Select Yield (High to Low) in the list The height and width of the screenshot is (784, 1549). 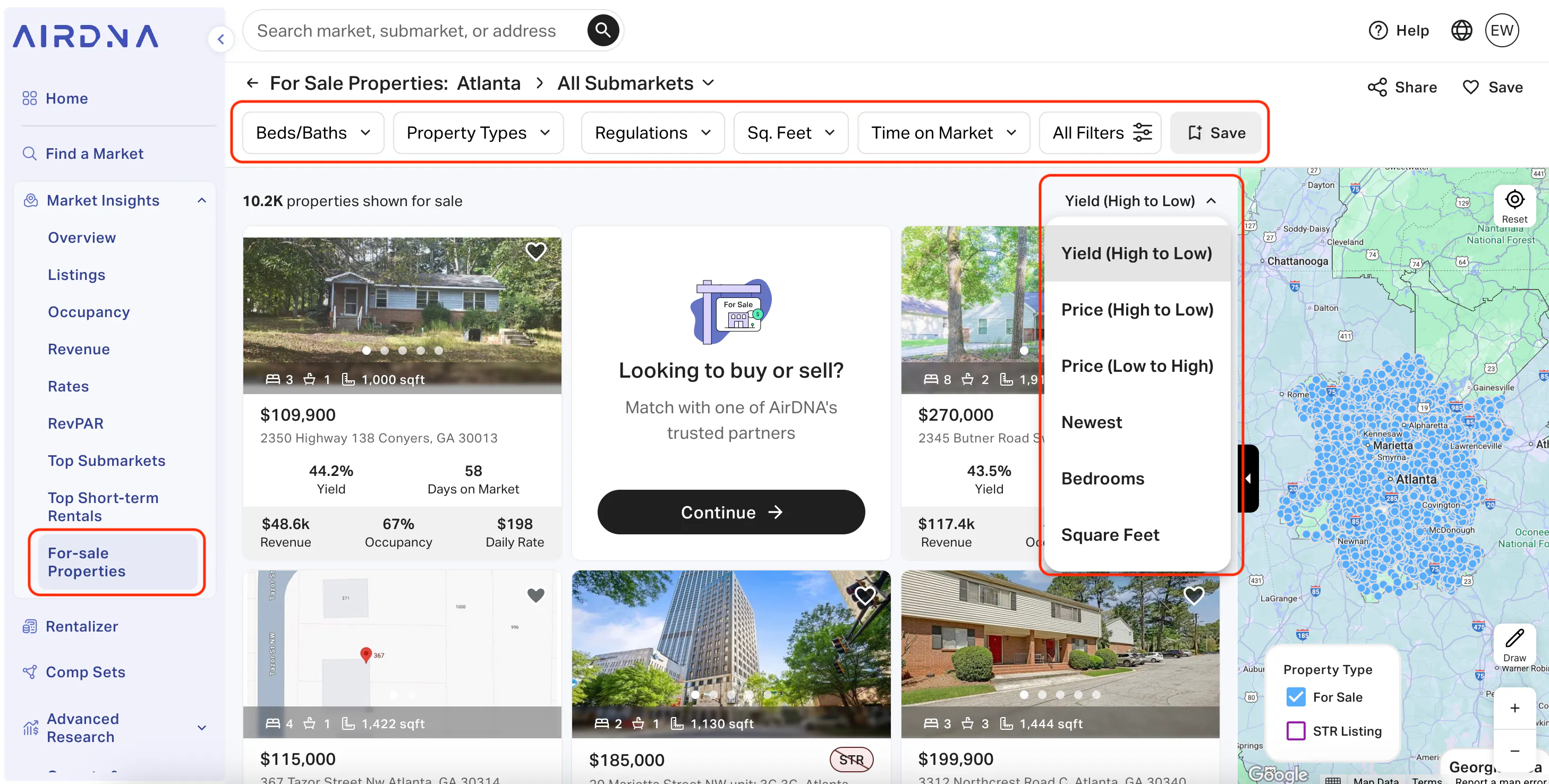click(x=1137, y=253)
